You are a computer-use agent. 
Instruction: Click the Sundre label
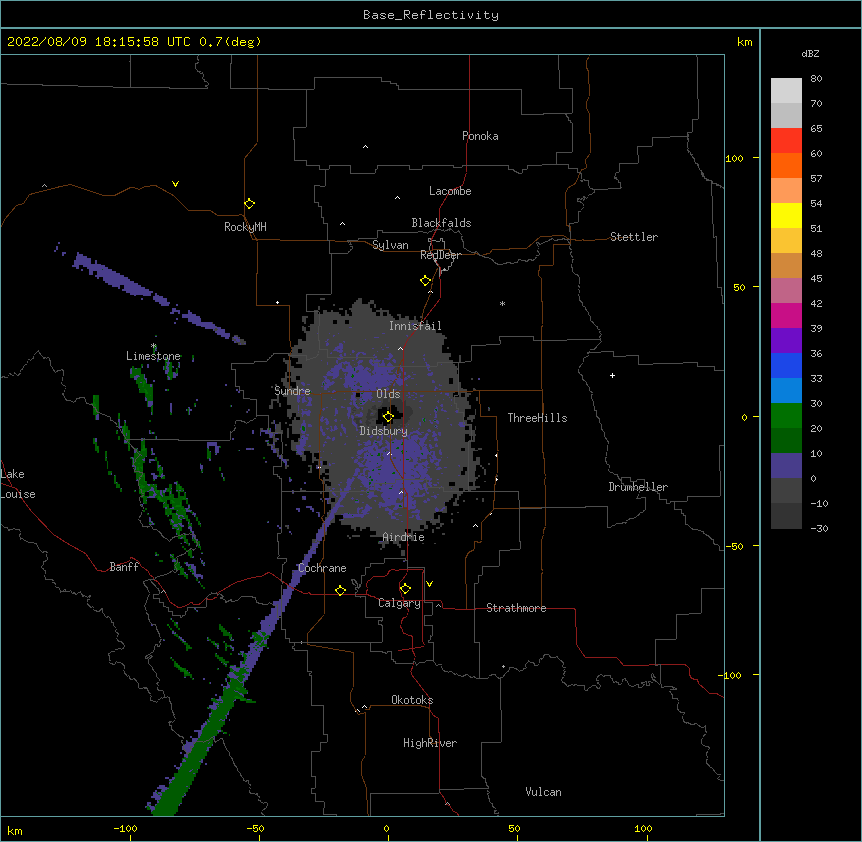pos(292,391)
